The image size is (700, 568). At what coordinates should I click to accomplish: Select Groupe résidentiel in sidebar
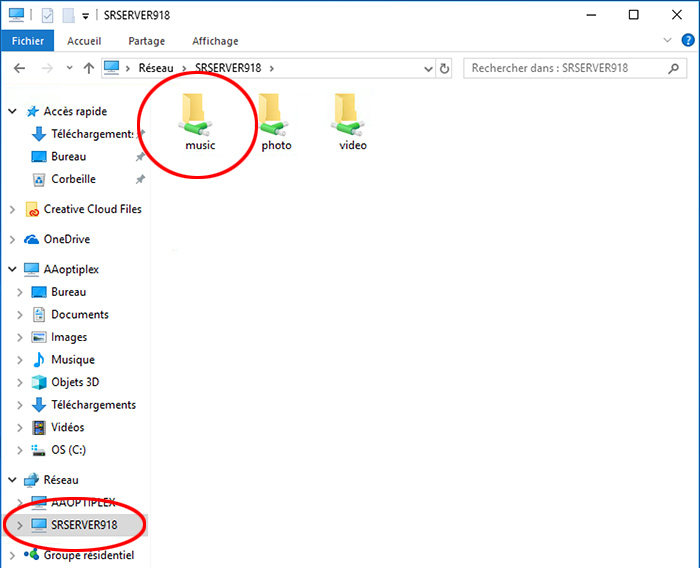pyautogui.click(x=88, y=555)
